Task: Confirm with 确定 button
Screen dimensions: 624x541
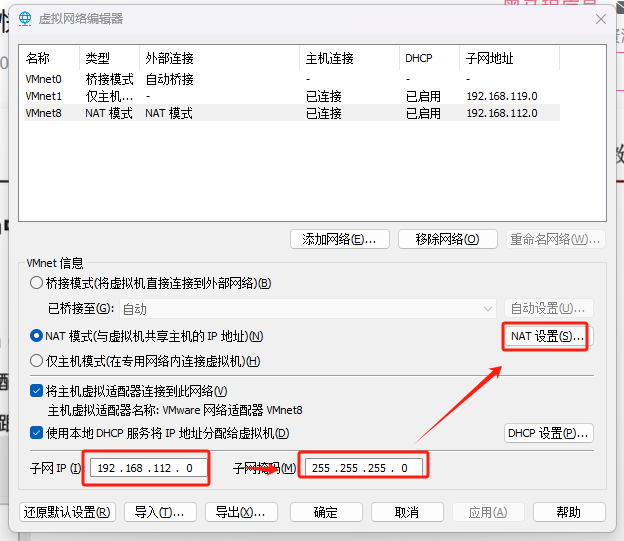Action: [x=326, y=512]
